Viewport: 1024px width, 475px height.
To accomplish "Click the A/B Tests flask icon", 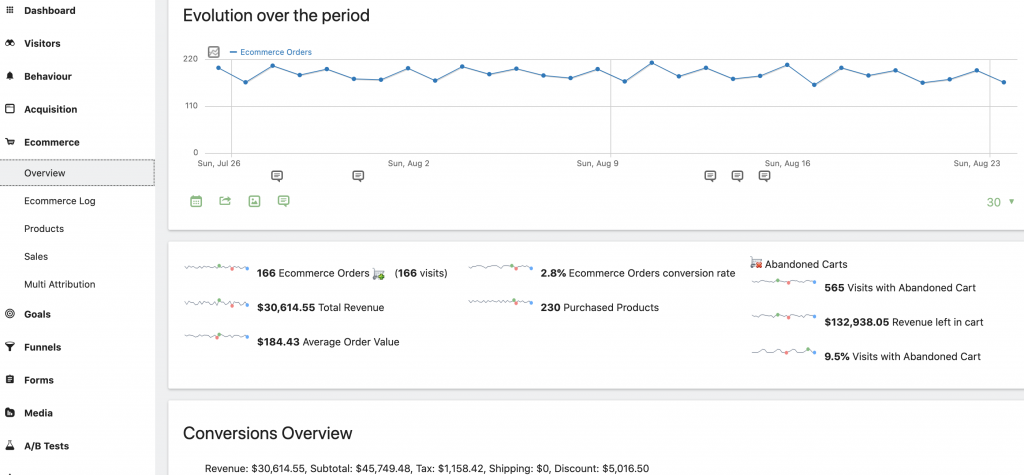I will click(x=10, y=446).
